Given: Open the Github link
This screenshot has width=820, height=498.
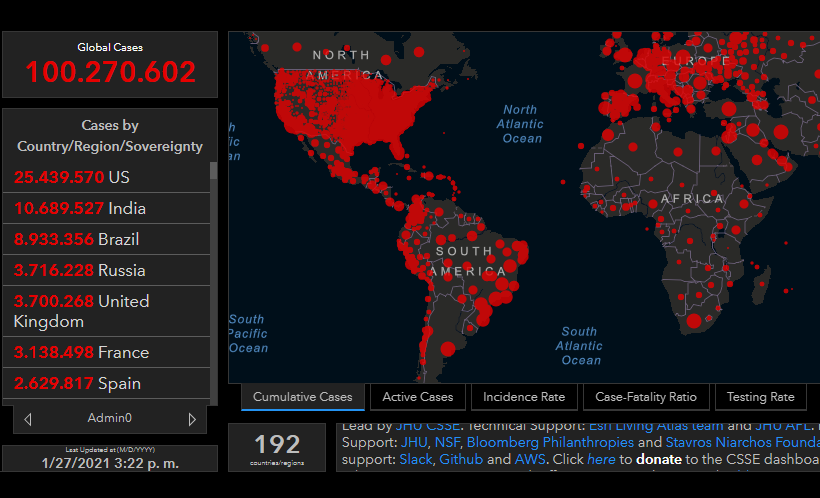Looking at the screenshot, I should (x=460, y=459).
